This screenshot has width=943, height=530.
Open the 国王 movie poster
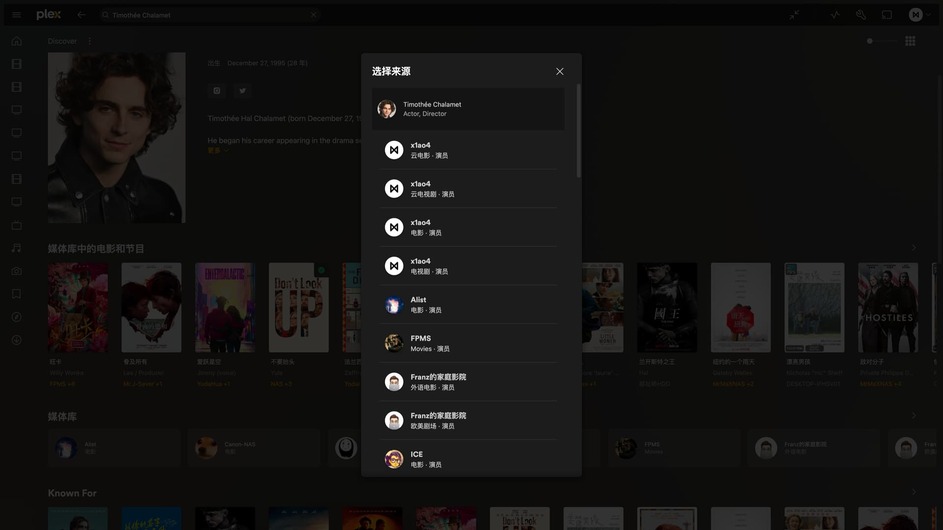[x=667, y=307]
